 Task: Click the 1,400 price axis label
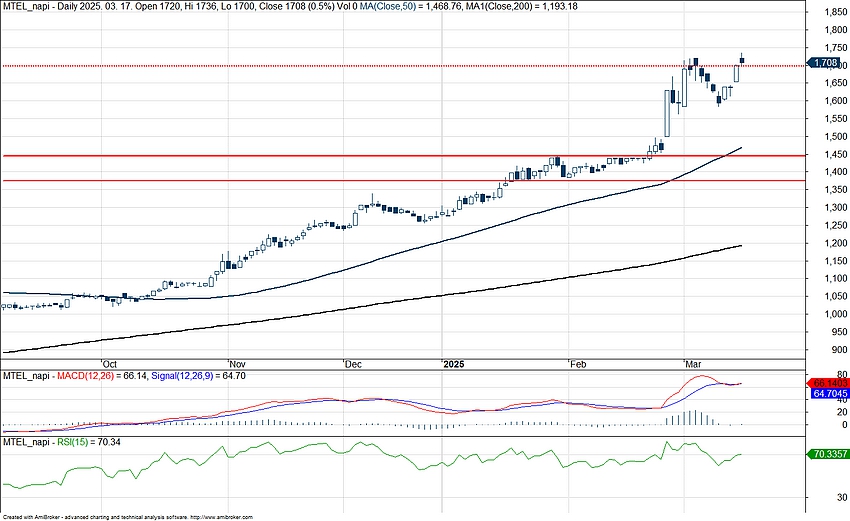point(834,172)
